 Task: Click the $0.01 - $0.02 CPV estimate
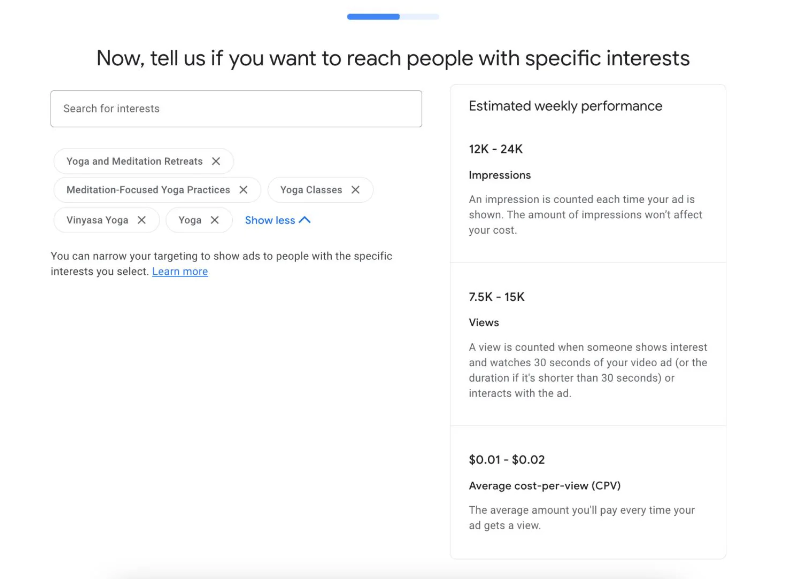[x=507, y=460]
